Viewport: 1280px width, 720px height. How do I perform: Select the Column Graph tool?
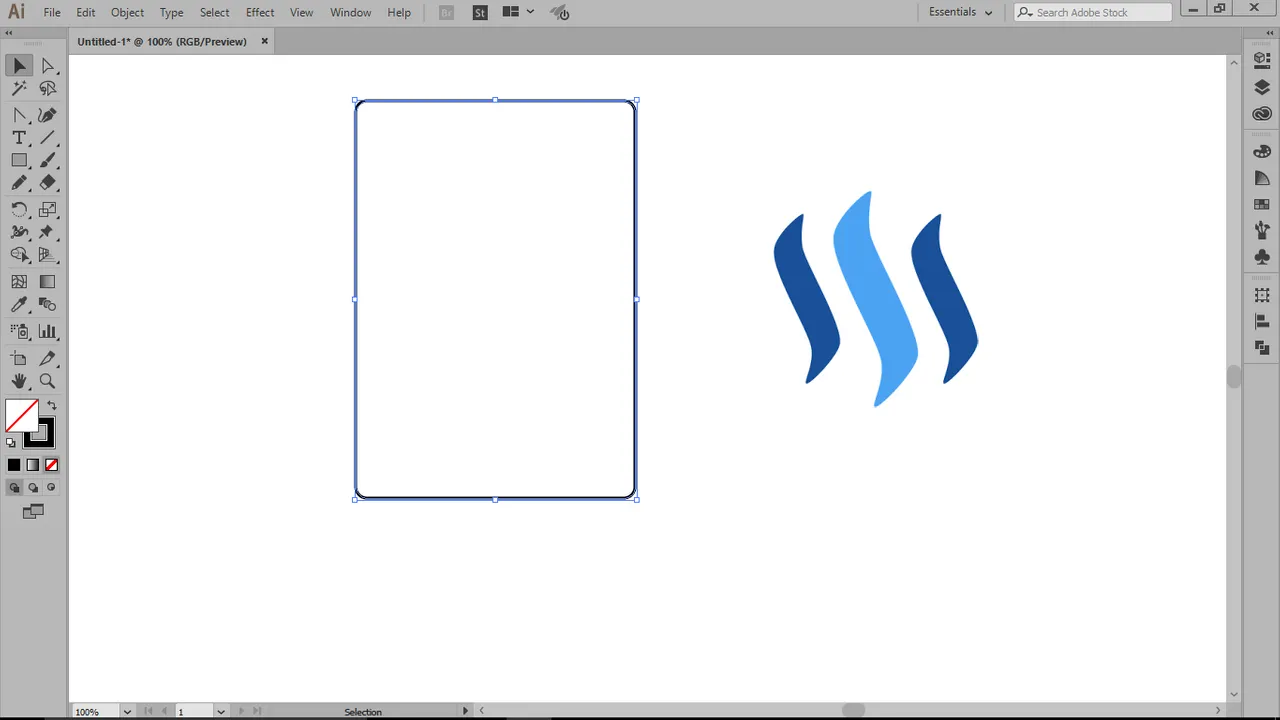click(47, 331)
